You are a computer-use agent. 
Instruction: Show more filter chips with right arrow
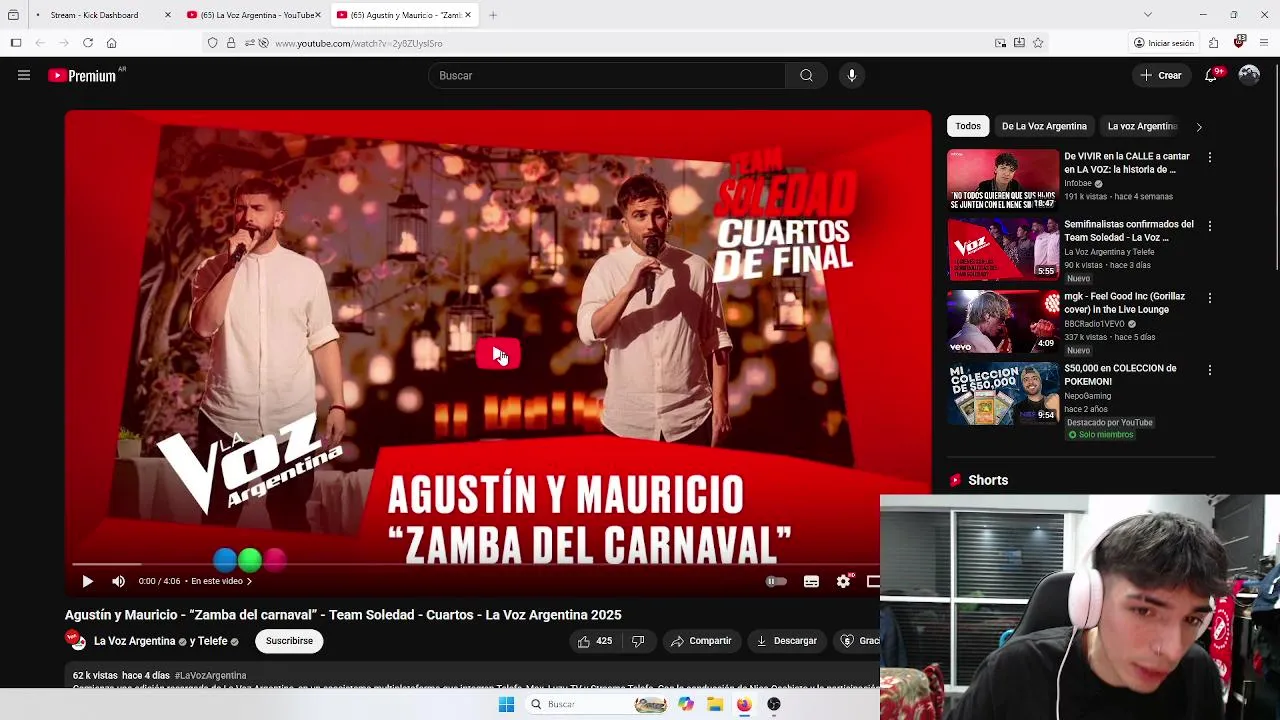click(x=1199, y=127)
